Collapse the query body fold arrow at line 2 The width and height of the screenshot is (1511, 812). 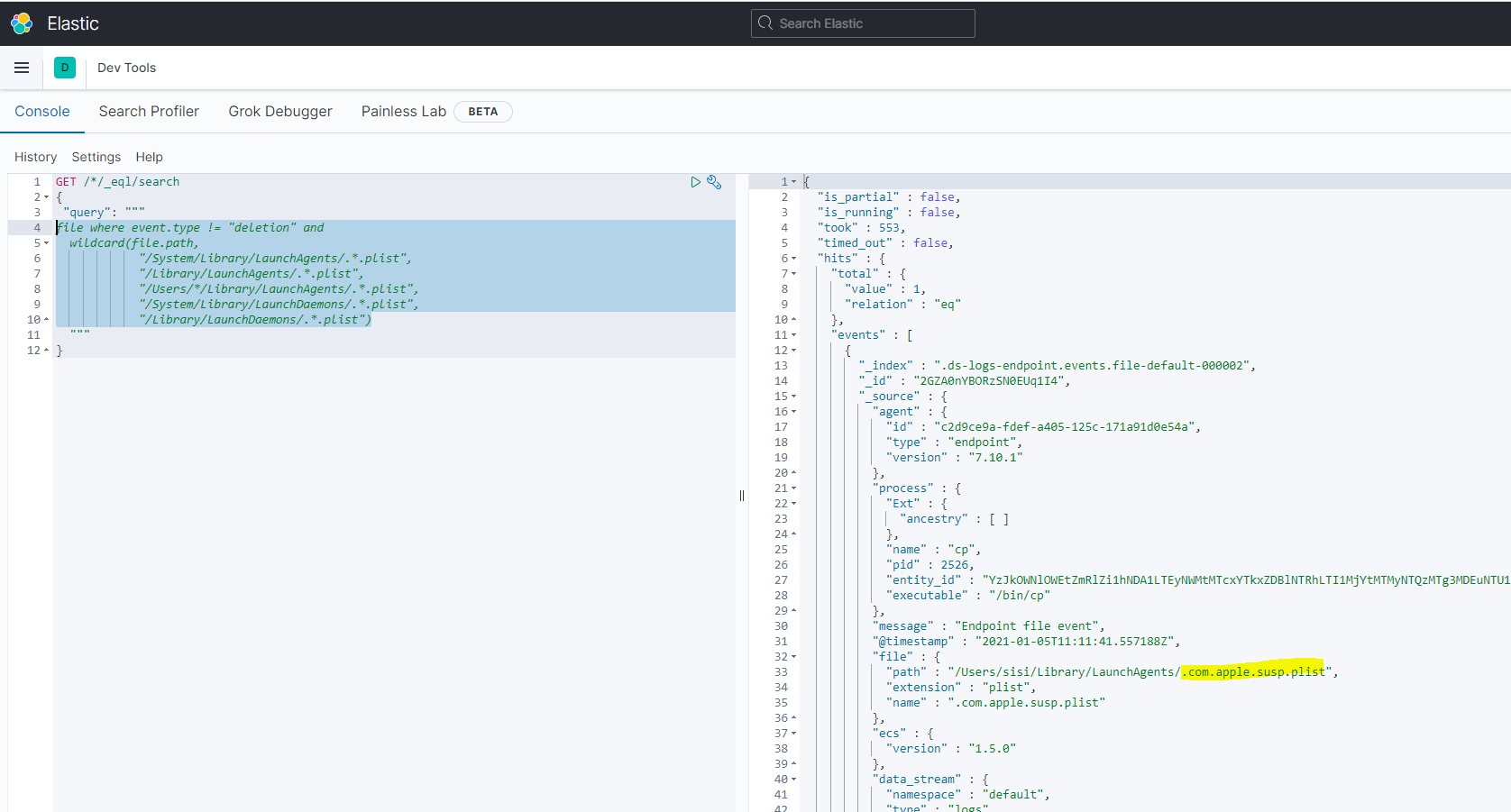click(x=45, y=196)
